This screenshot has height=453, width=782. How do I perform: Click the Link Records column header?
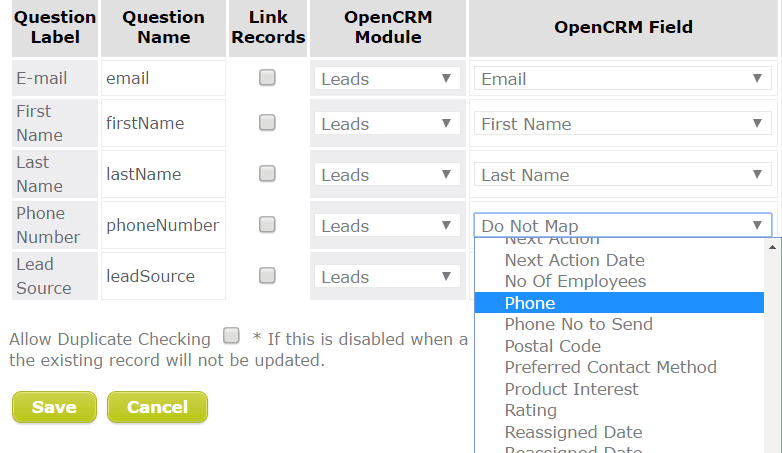[x=268, y=27]
